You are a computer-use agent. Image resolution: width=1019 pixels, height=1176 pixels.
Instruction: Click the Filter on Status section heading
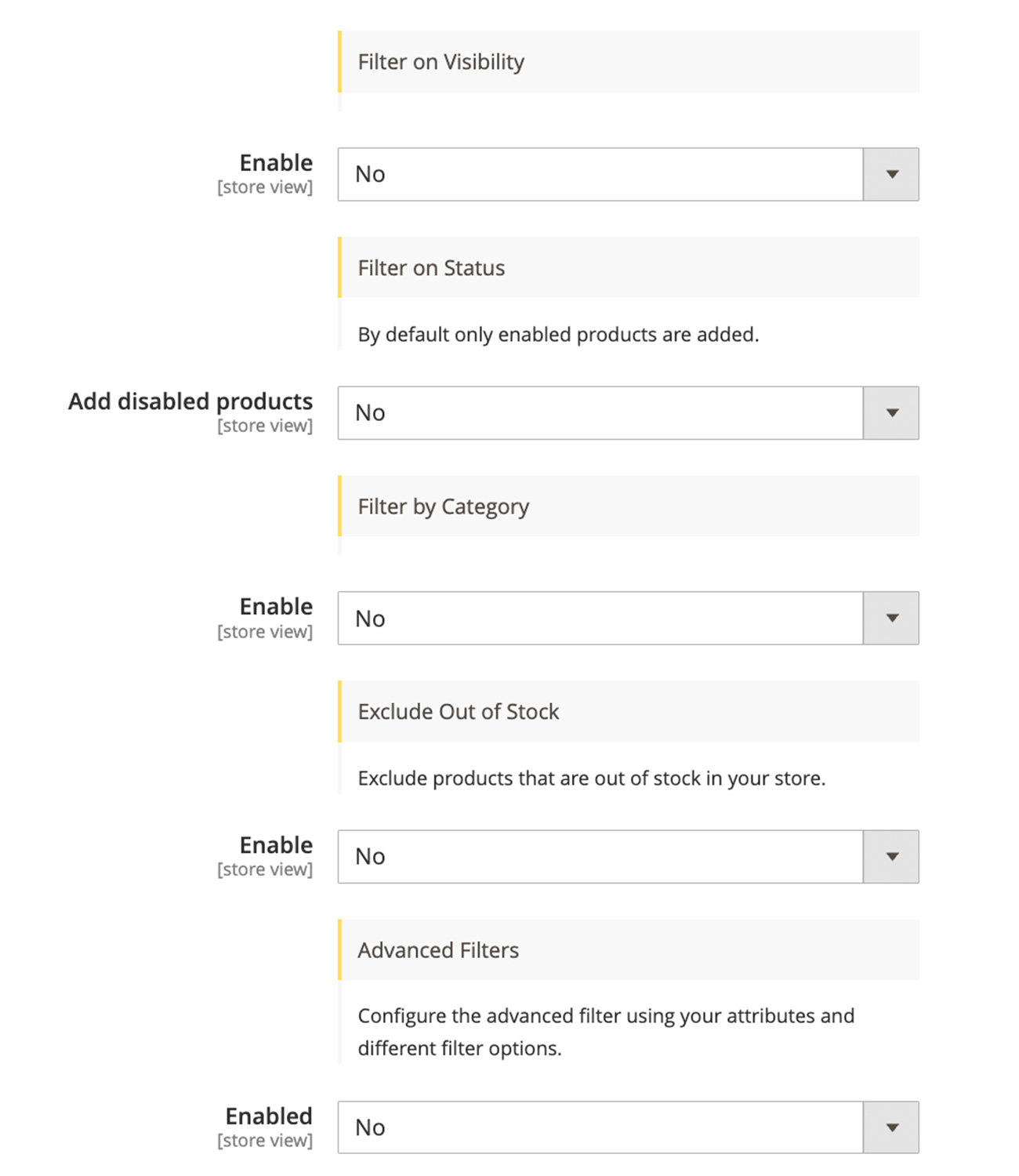pyautogui.click(x=431, y=268)
